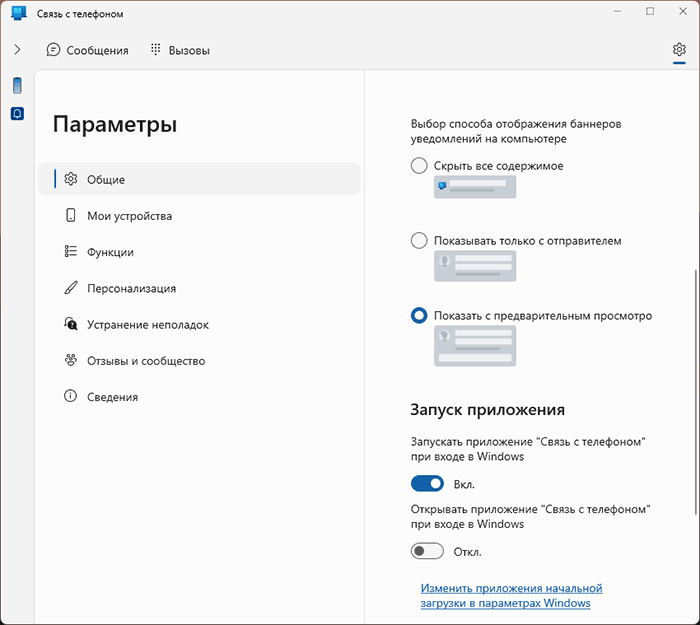Open the Сведения section
Image resolution: width=700 pixels, height=625 pixels.
point(199,396)
